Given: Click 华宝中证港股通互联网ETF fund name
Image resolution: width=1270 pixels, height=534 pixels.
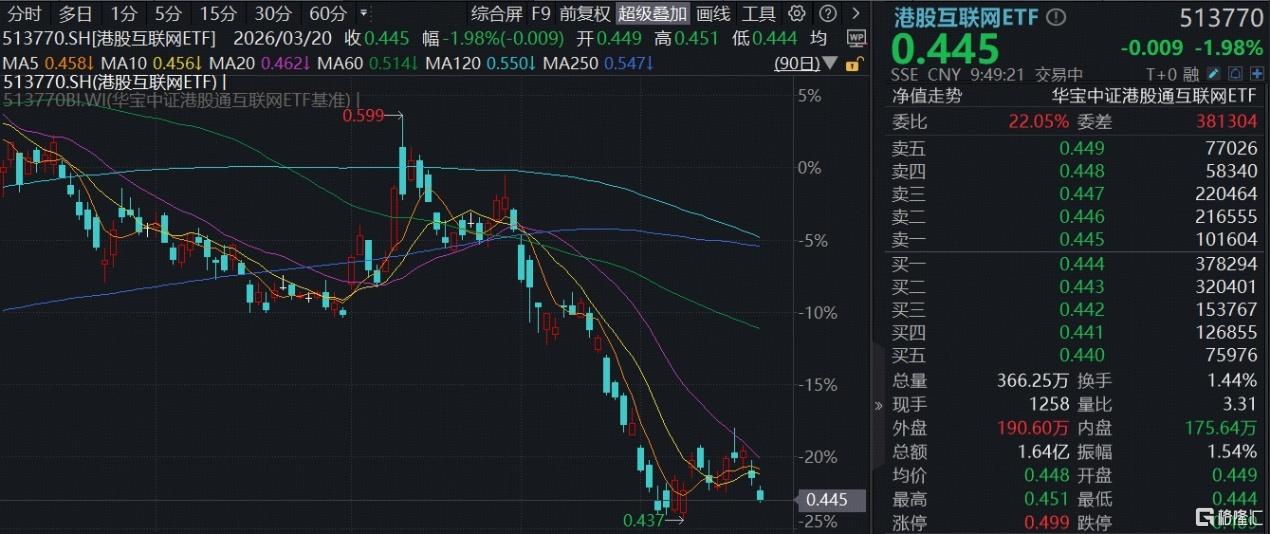Looking at the screenshot, I should (1154, 96).
